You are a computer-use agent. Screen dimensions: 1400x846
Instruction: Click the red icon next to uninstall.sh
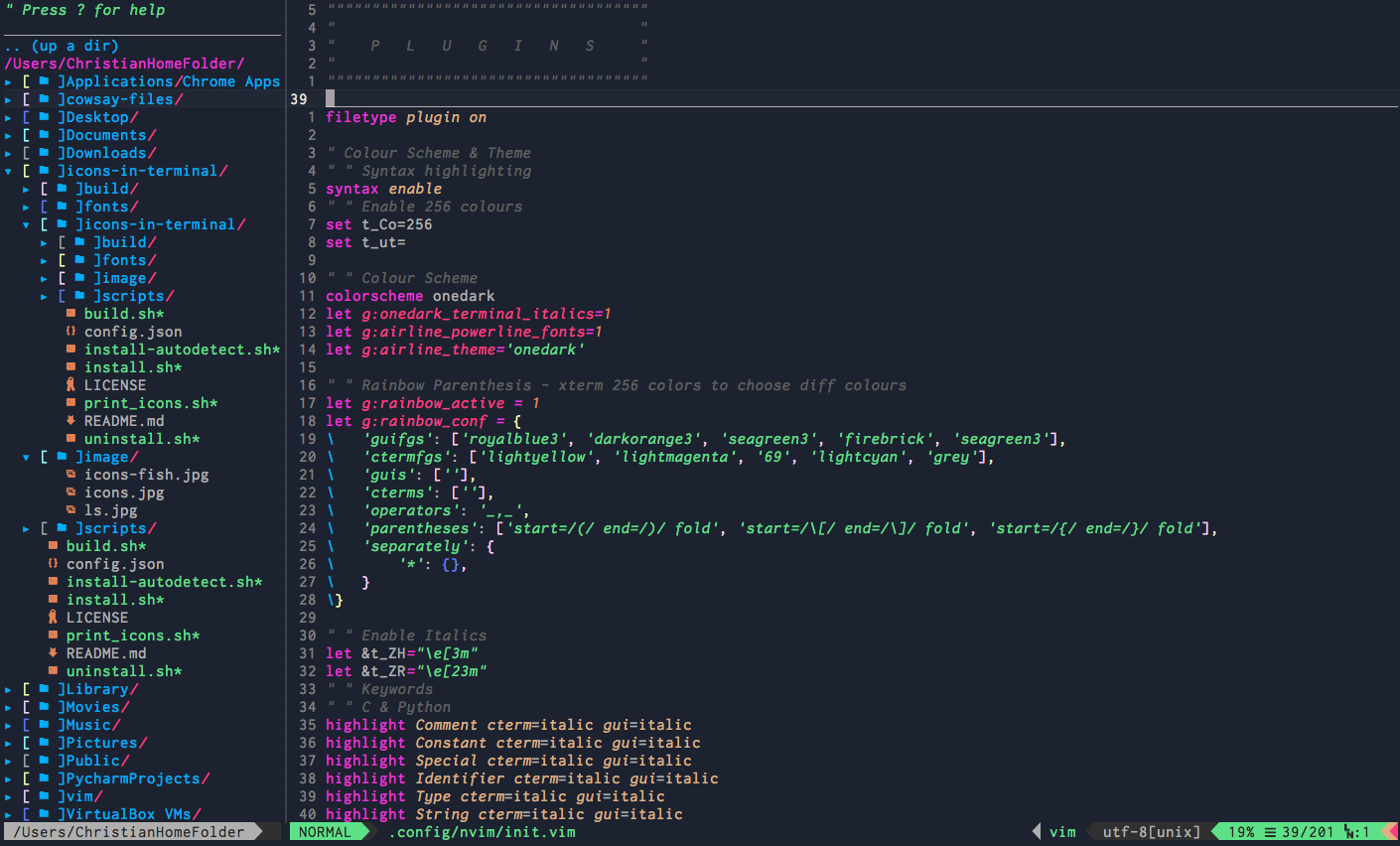click(x=70, y=438)
